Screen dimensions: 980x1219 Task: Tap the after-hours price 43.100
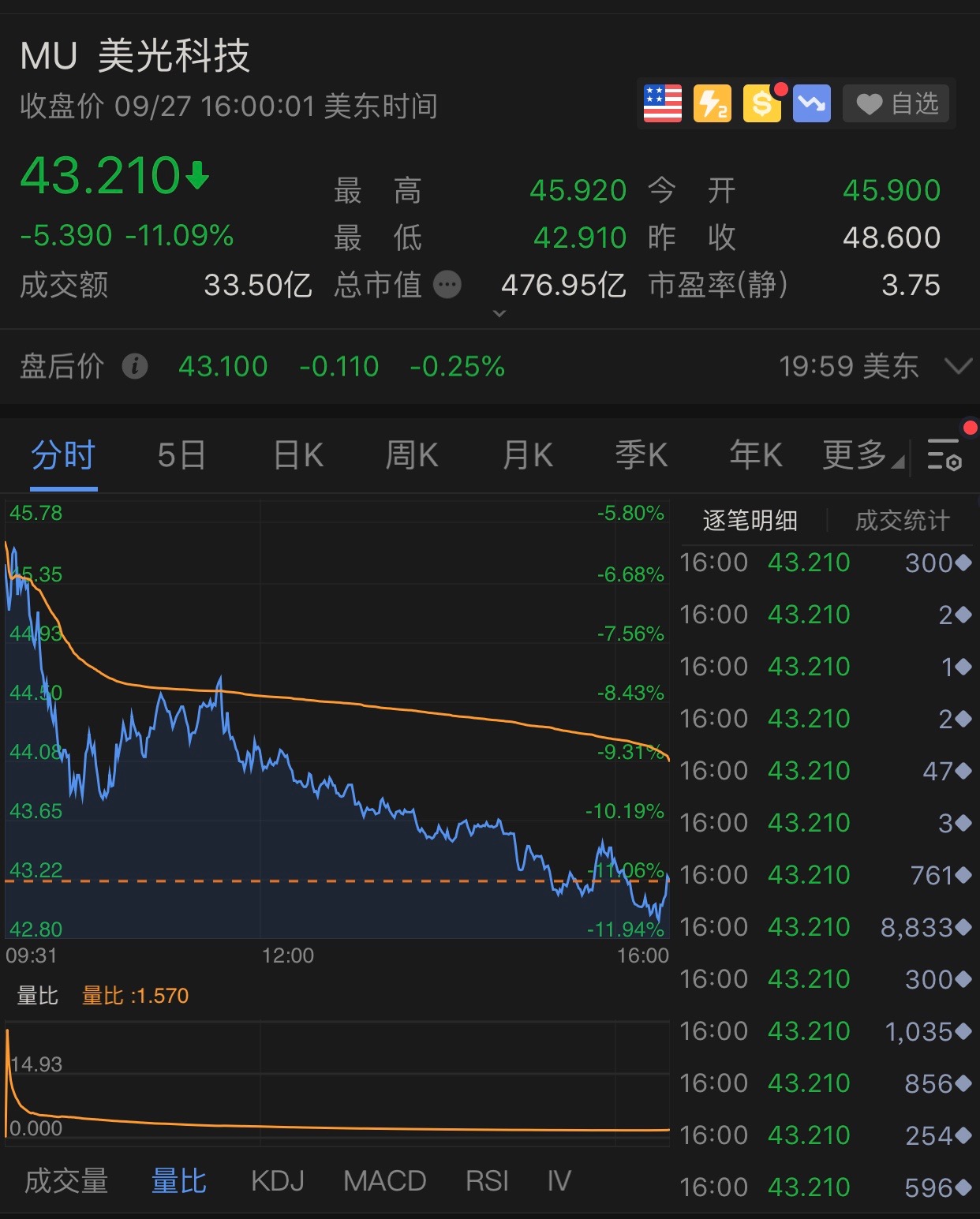tap(223, 366)
